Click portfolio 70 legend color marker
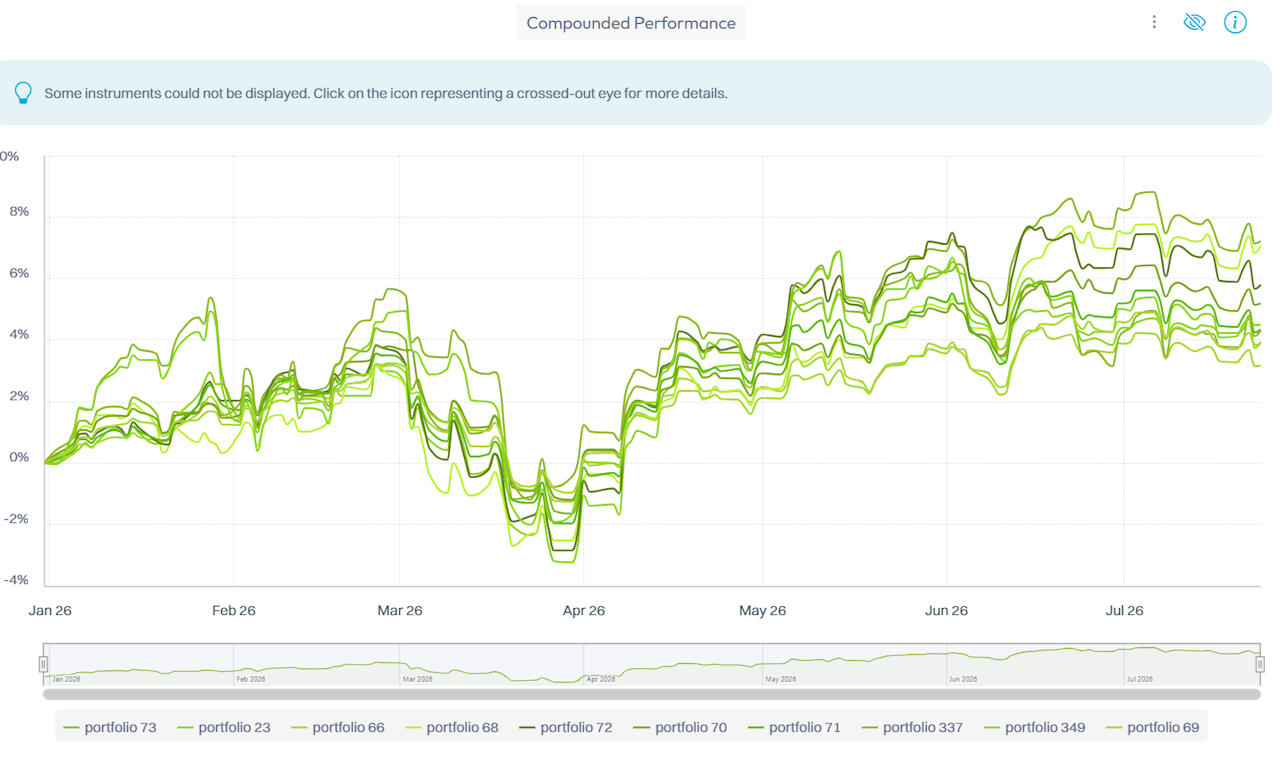The width and height of the screenshot is (1280, 760). point(642,728)
